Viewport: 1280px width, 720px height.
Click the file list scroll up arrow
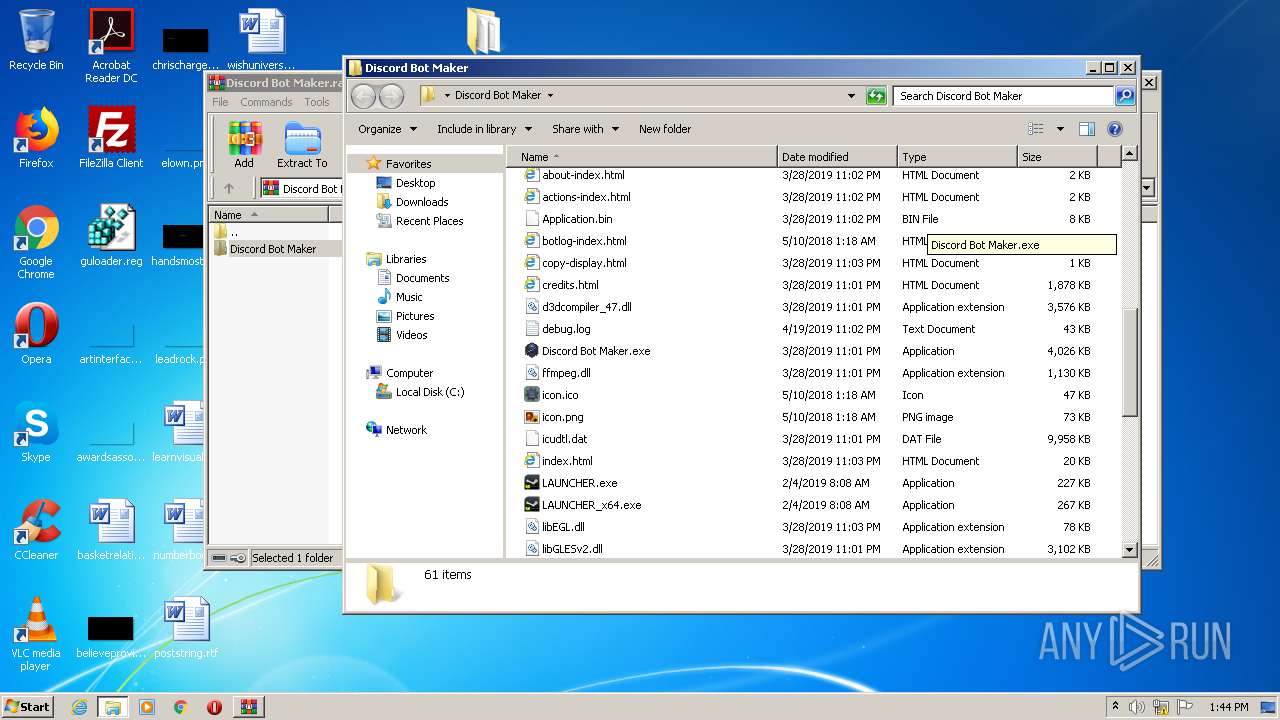tap(1130, 154)
